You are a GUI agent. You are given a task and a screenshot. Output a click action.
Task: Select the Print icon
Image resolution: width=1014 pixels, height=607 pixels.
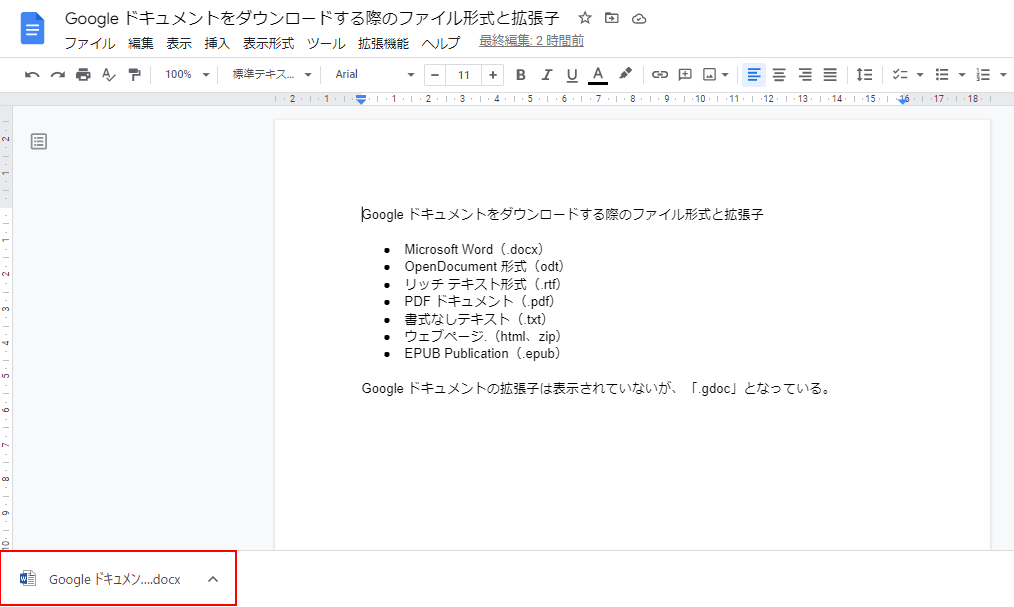[x=84, y=74]
